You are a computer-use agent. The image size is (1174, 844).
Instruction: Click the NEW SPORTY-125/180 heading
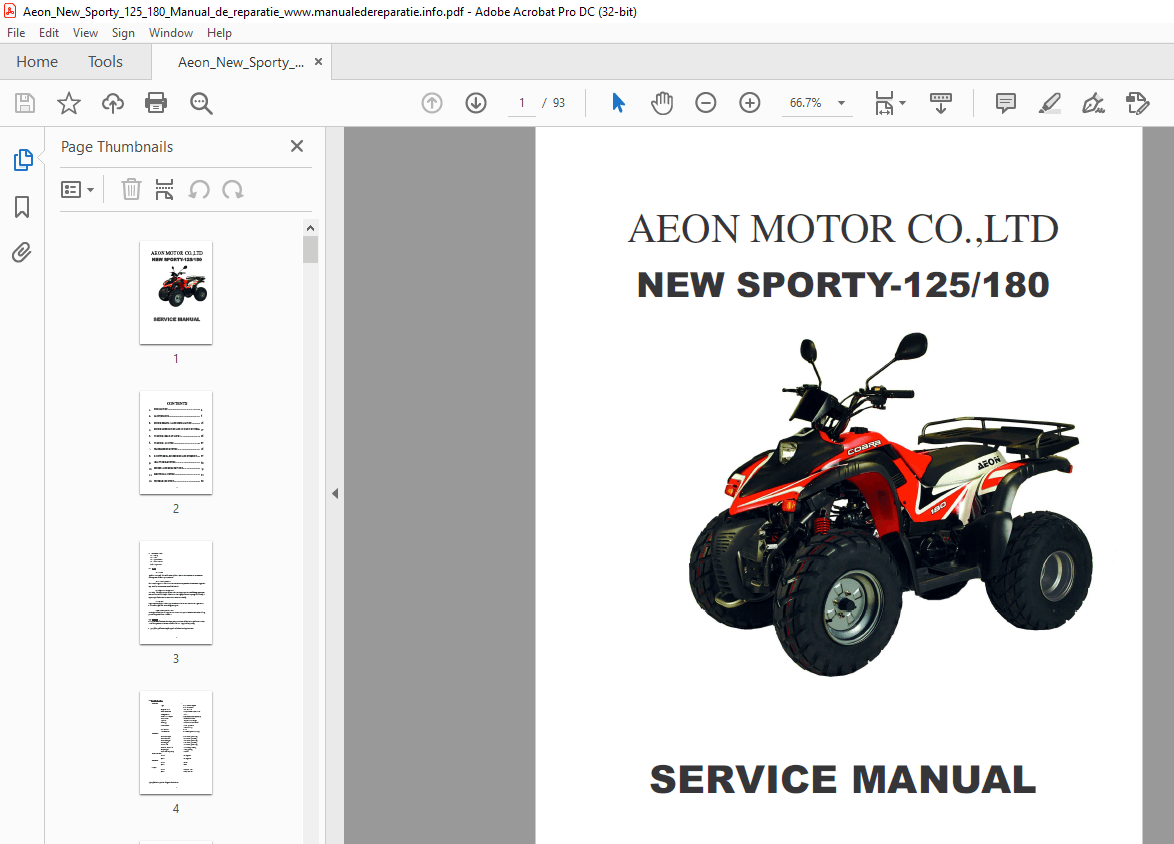click(843, 285)
